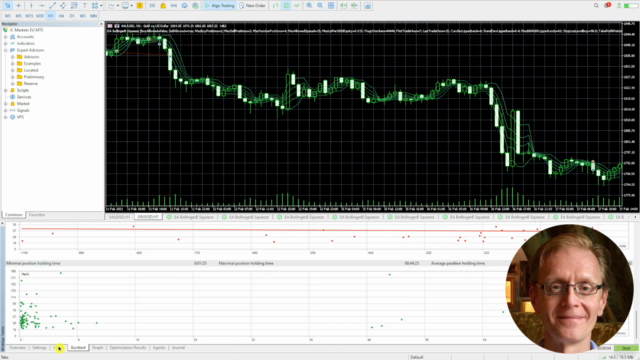
Task: Select the equidistant channel tool
Action: coord(63,6)
